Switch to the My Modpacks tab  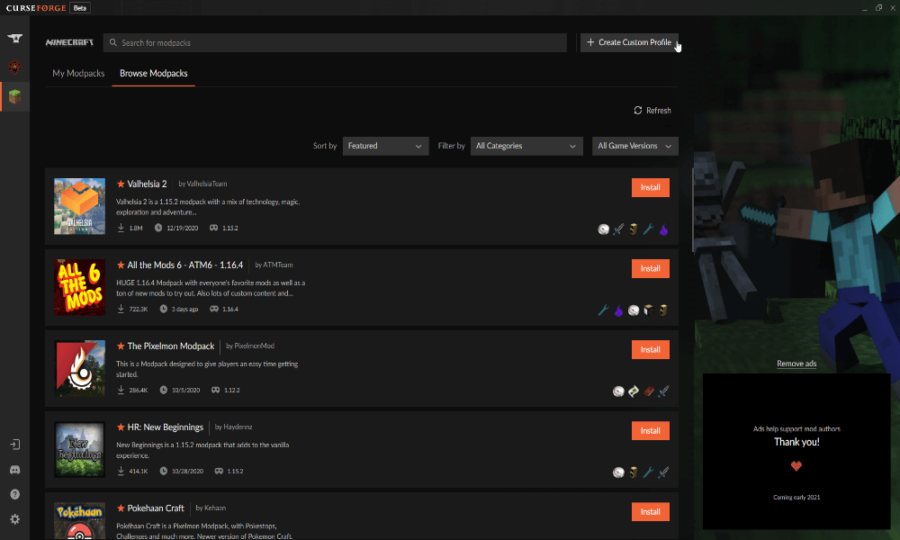[x=78, y=73]
